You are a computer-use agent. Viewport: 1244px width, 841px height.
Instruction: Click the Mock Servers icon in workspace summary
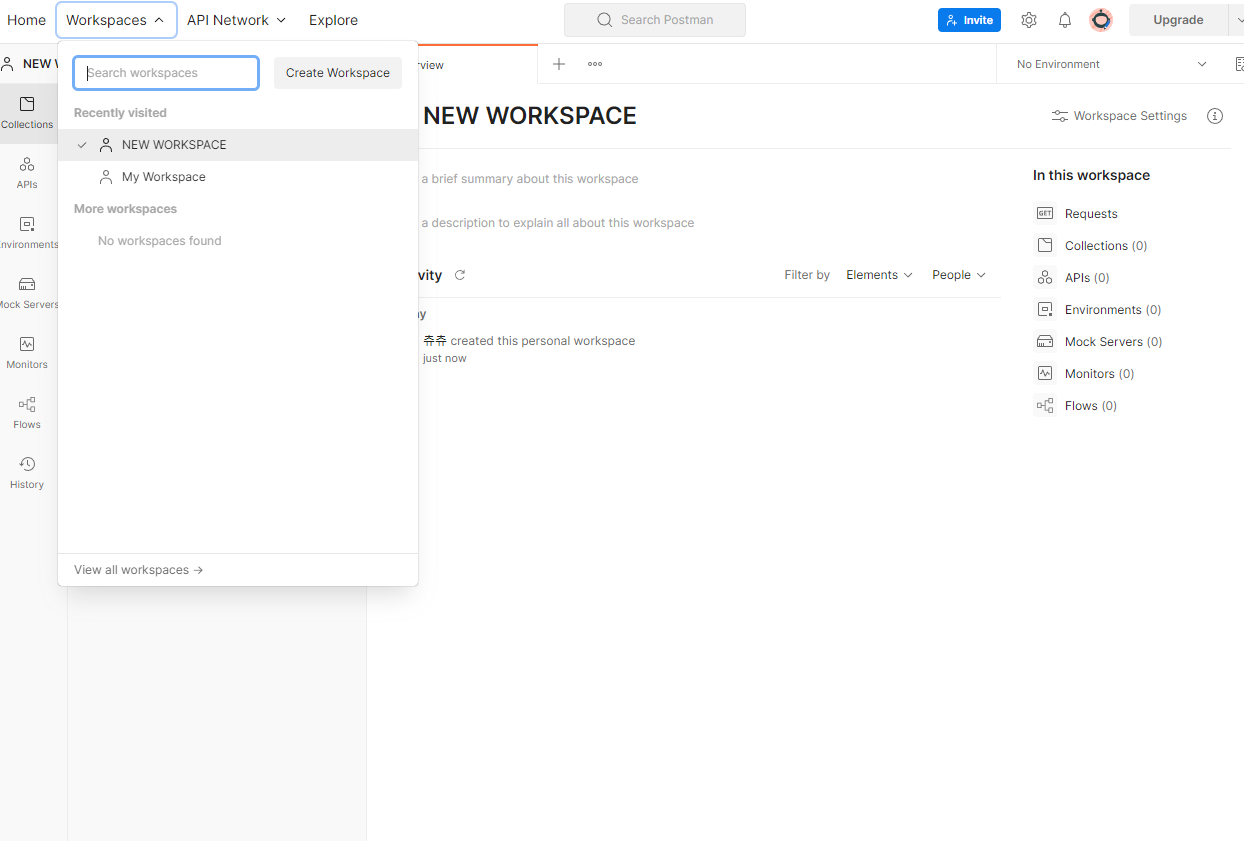coord(1045,341)
